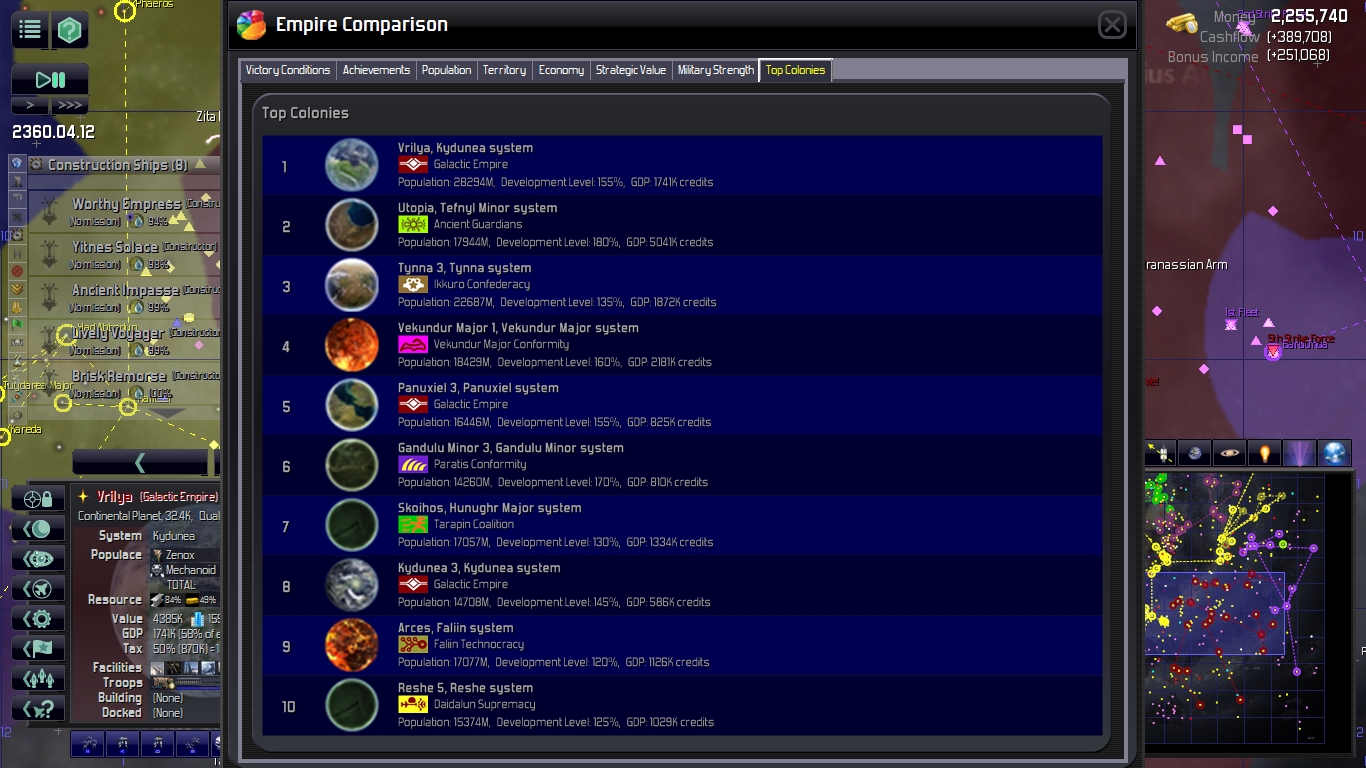Image resolution: width=1366 pixels, height=768 pixels.
Task: Toggle the lock-view target icon
Action: click(x=39, y=499)
